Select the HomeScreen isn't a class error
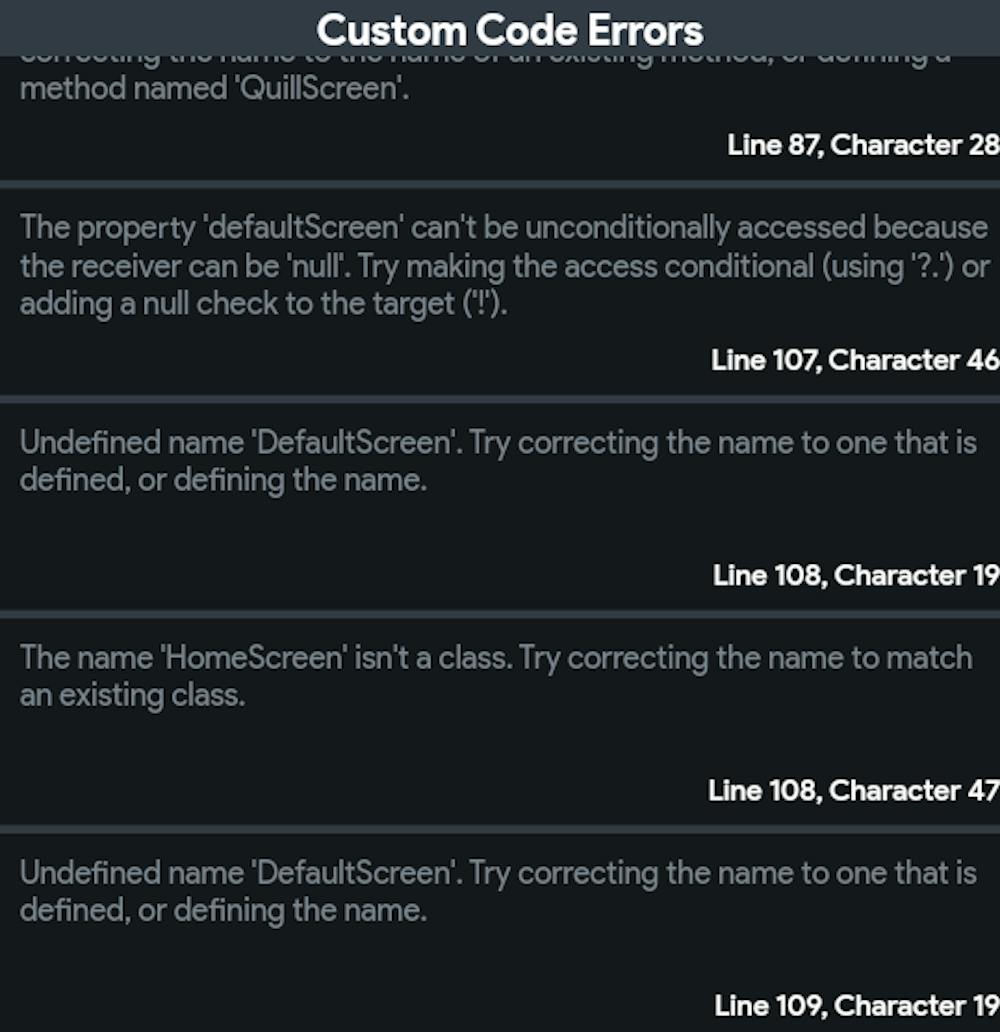1000x1032 pixels. [x=495, y=675]
